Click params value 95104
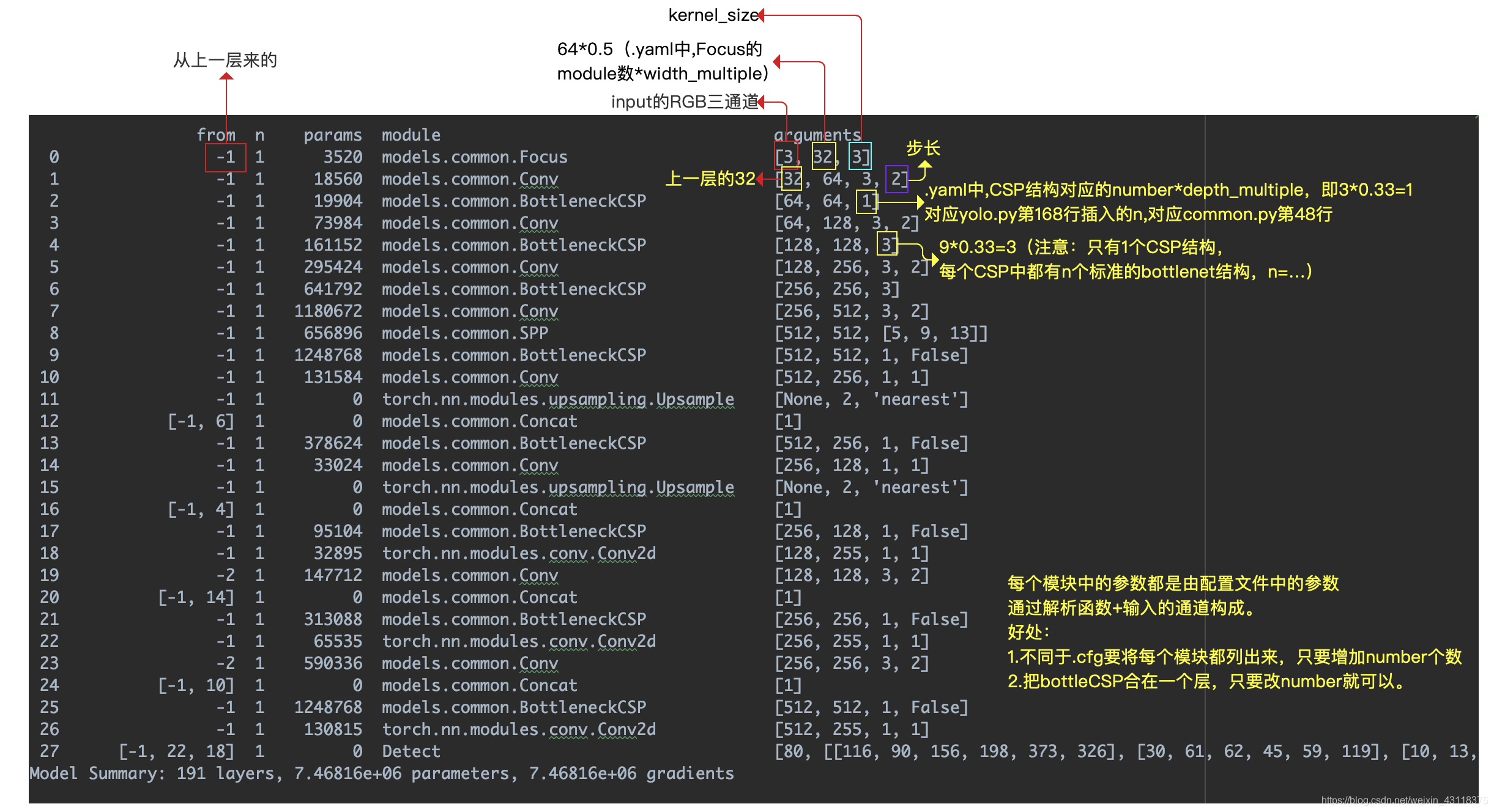 [338, 531]
